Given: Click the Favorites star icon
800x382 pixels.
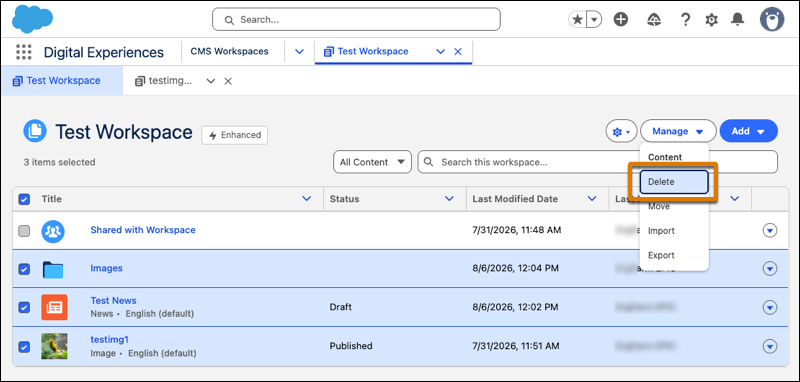Looking at the screenshot, I should click(x=578, y=20).
